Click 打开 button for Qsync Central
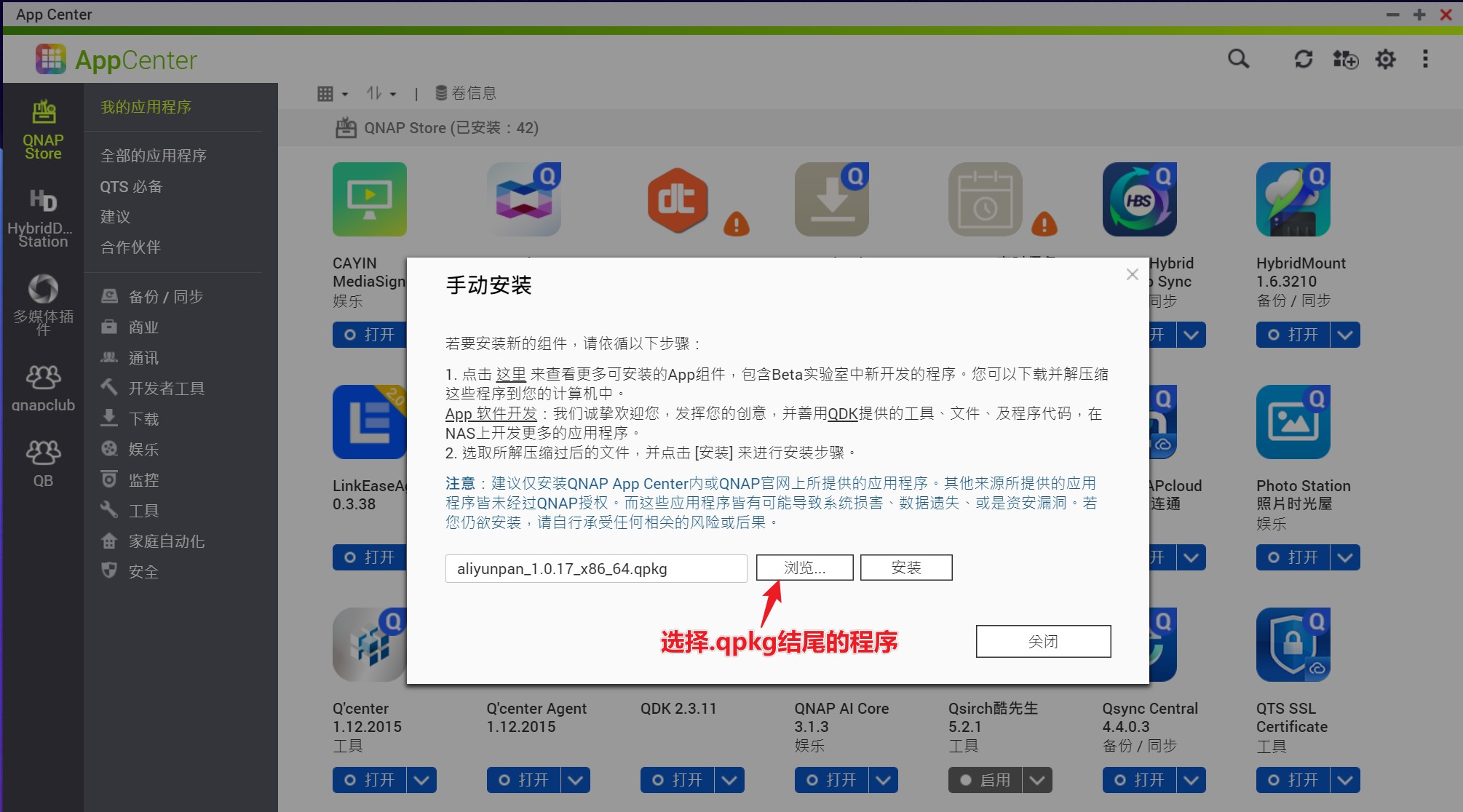Screen dimensions: 1463x812 (x=1140, y=780)
